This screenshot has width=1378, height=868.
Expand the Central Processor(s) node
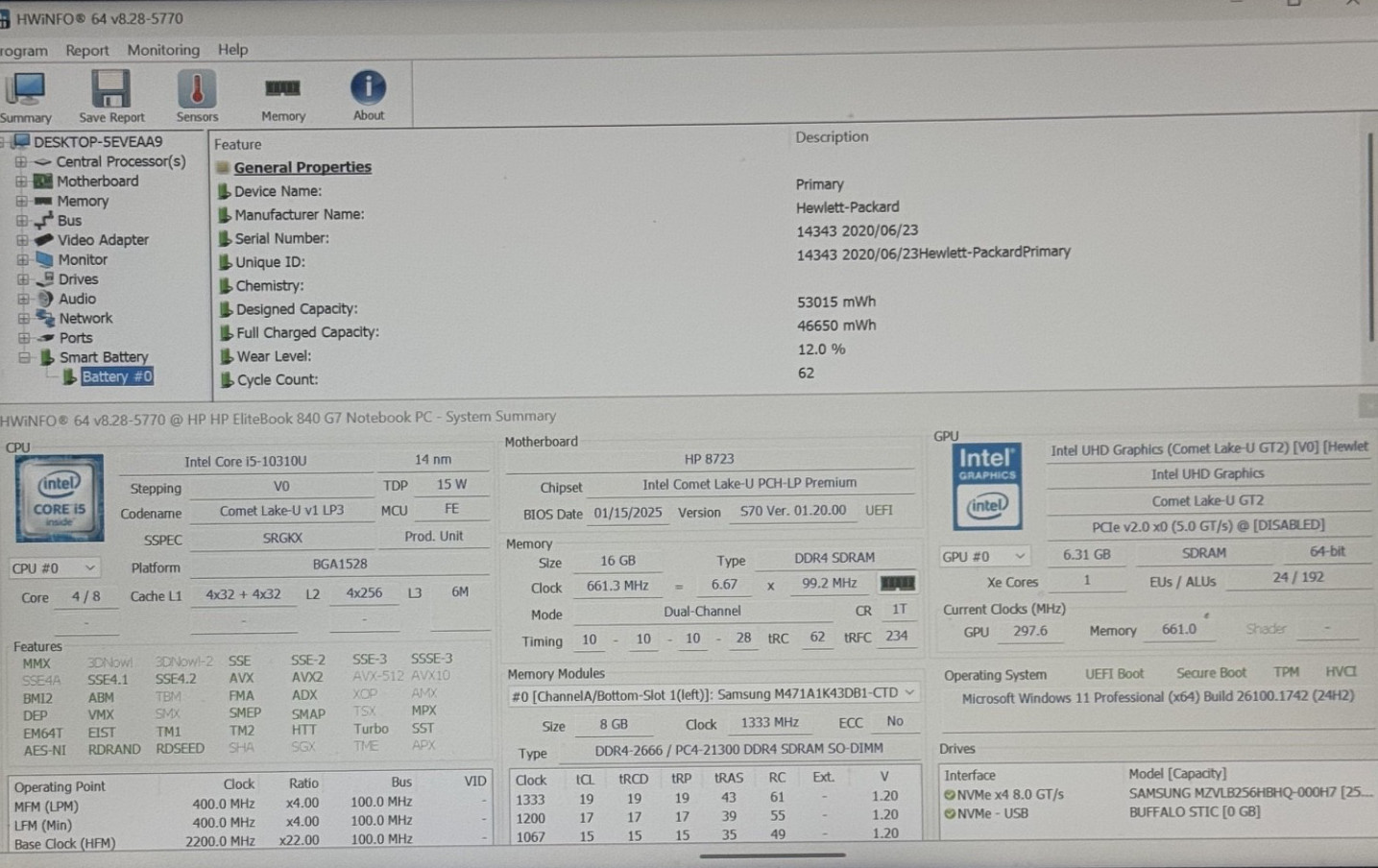pyautogui.click(x=20, y=162)
